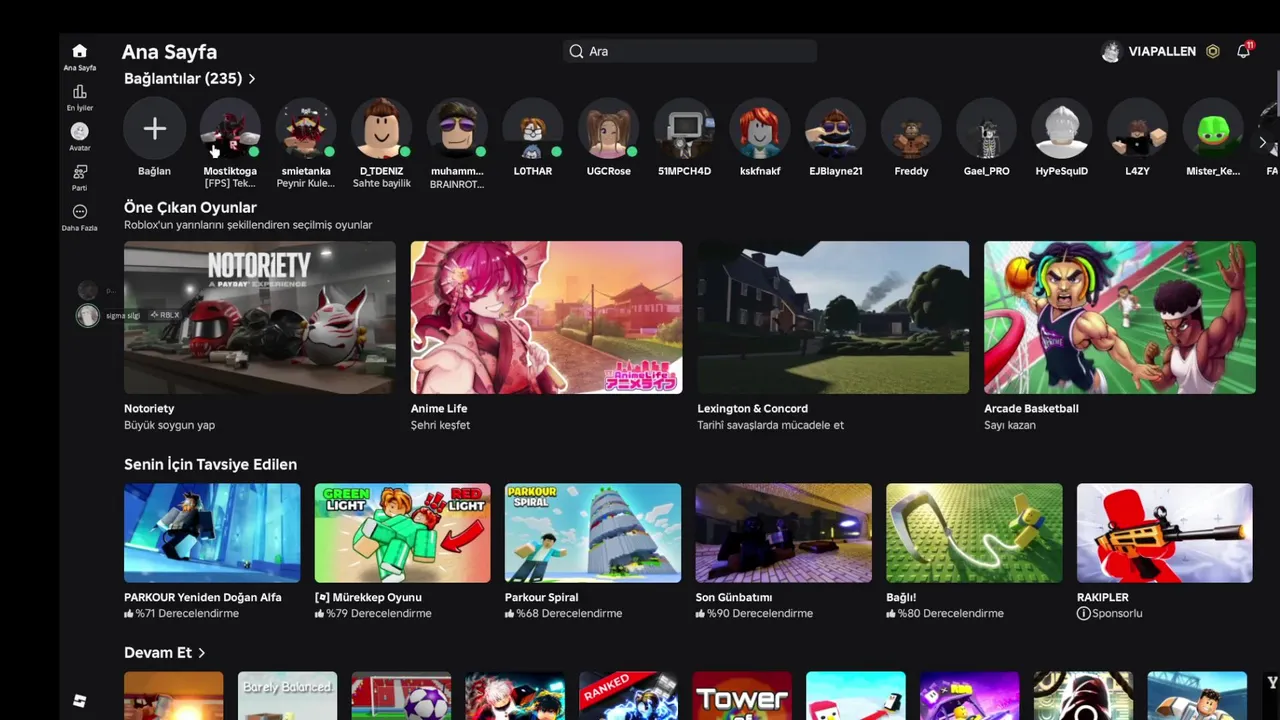This screenshot has height=720, width=1280.
Task: Open Lexington & Concord game thumbnail
Action: coord(833,317)
